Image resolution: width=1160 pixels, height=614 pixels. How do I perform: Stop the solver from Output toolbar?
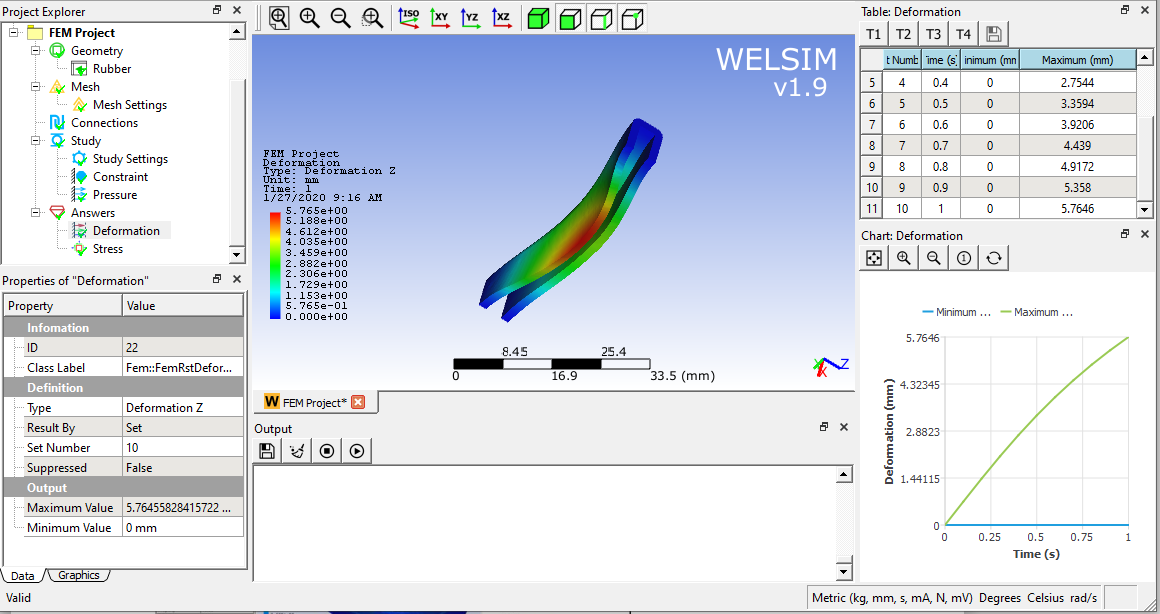tap(327, 451)
